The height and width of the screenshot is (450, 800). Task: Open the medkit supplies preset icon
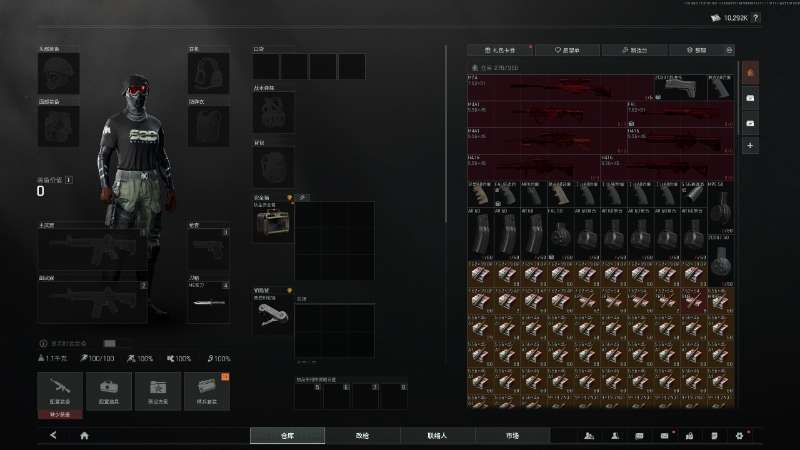coord(109,390)
